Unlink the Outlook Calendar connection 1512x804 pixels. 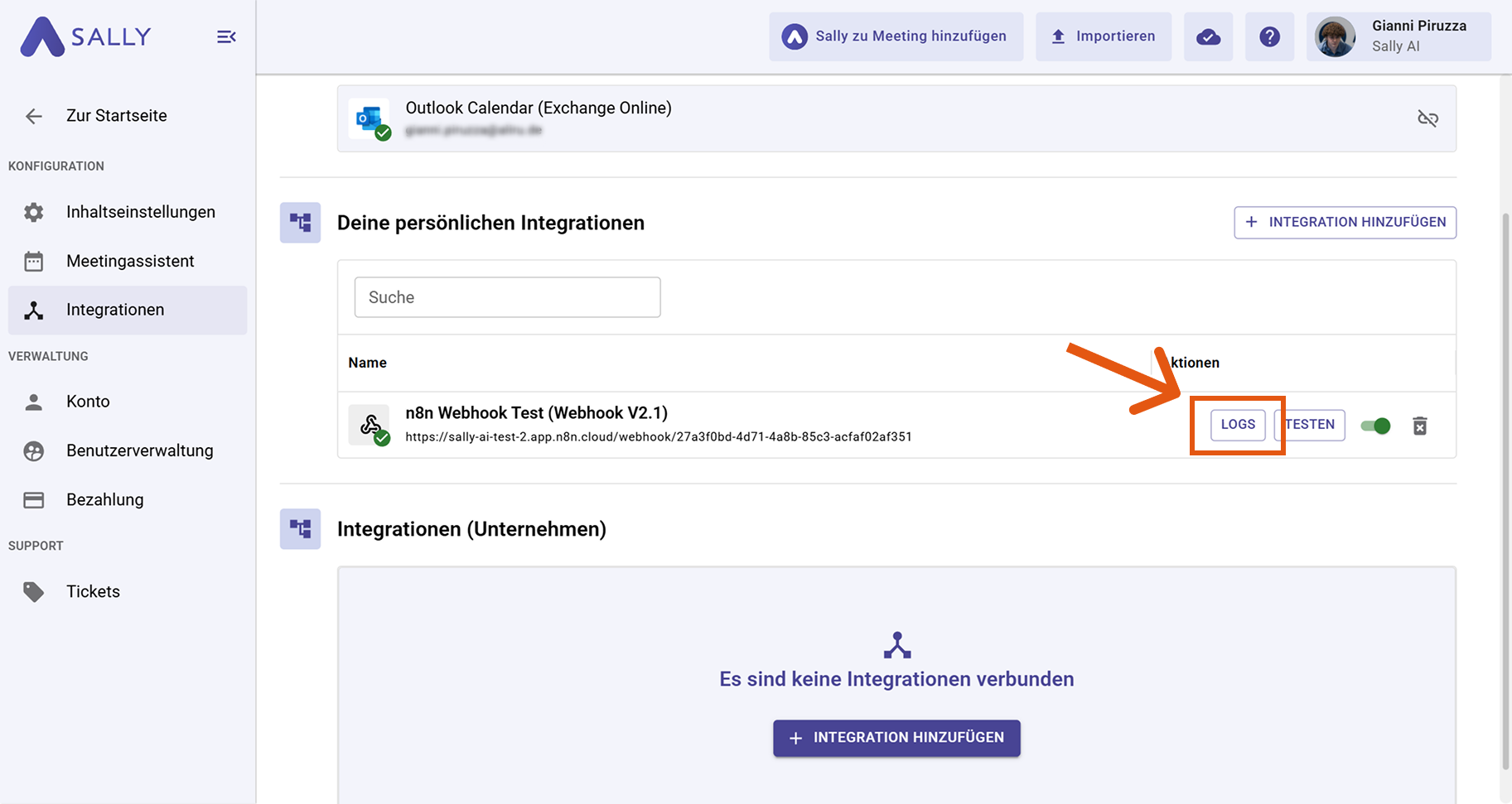point(1427,118)
